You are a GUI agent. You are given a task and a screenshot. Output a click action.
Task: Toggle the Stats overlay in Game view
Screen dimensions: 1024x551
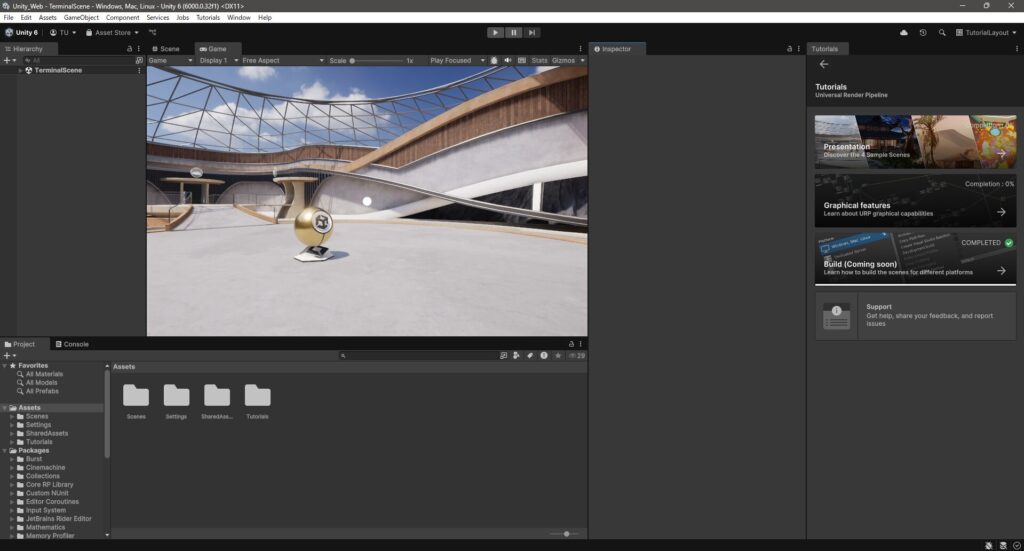(539, 60)
